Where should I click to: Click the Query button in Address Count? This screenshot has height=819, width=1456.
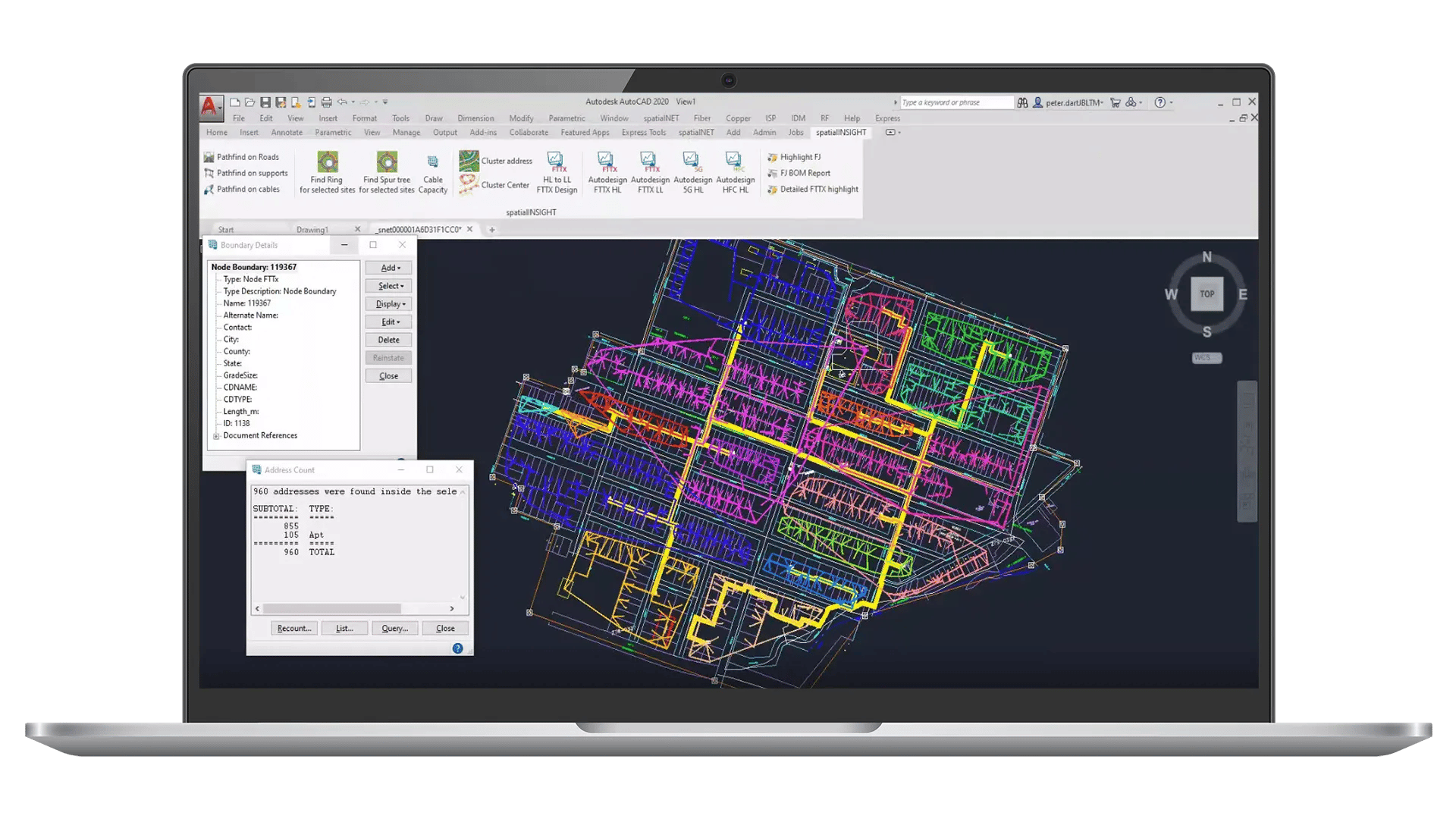[395, 629]
